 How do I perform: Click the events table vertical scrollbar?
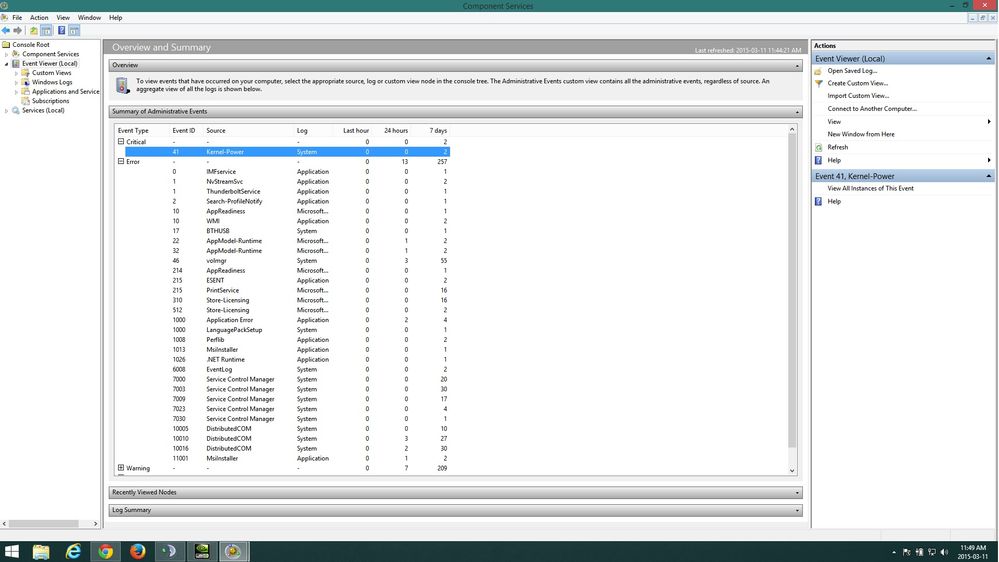click(792, 291)
